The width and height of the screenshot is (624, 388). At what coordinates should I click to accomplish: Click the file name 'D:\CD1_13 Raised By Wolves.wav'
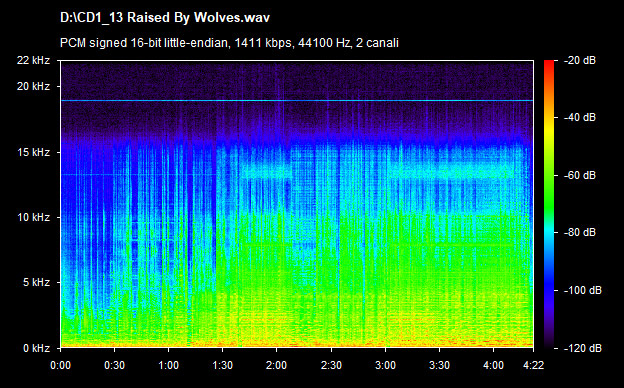(165, 18)
